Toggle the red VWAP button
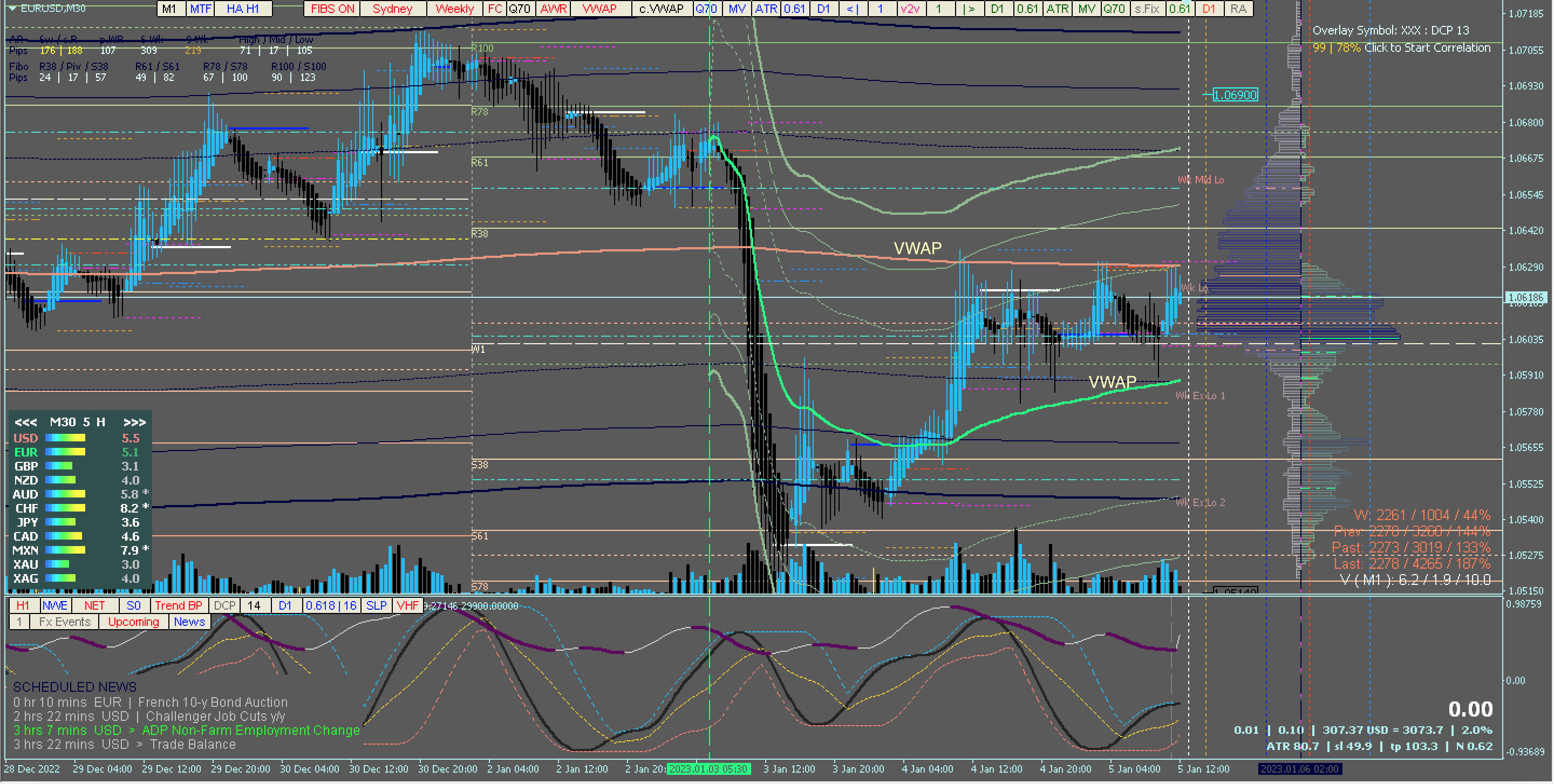This screenshot has width=1554, height=784. [599, 9]
